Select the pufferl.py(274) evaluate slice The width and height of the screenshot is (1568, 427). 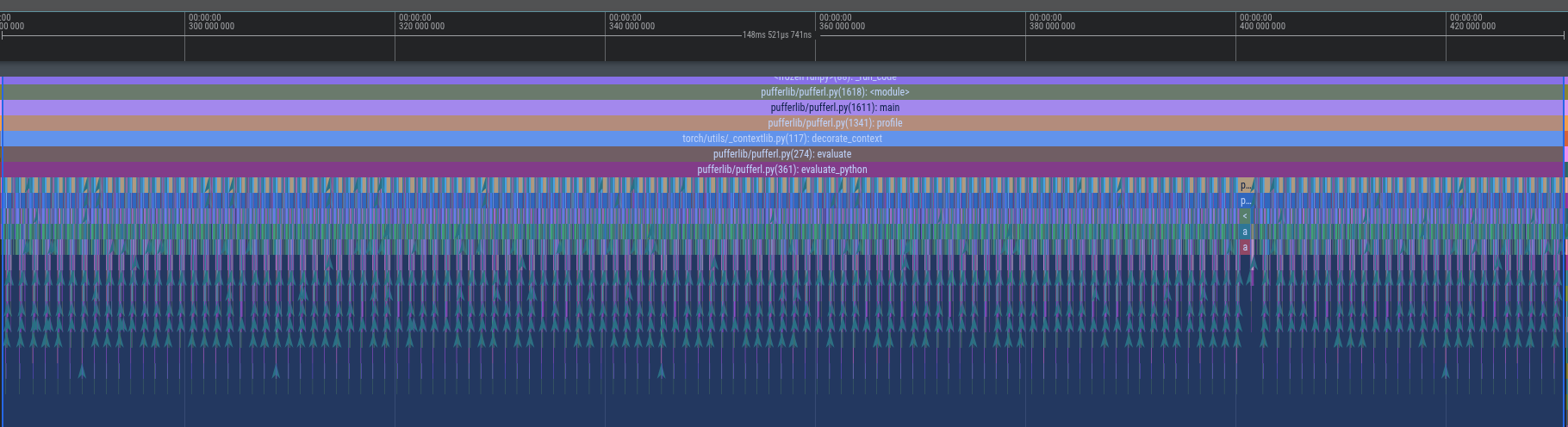pos(784,154)
